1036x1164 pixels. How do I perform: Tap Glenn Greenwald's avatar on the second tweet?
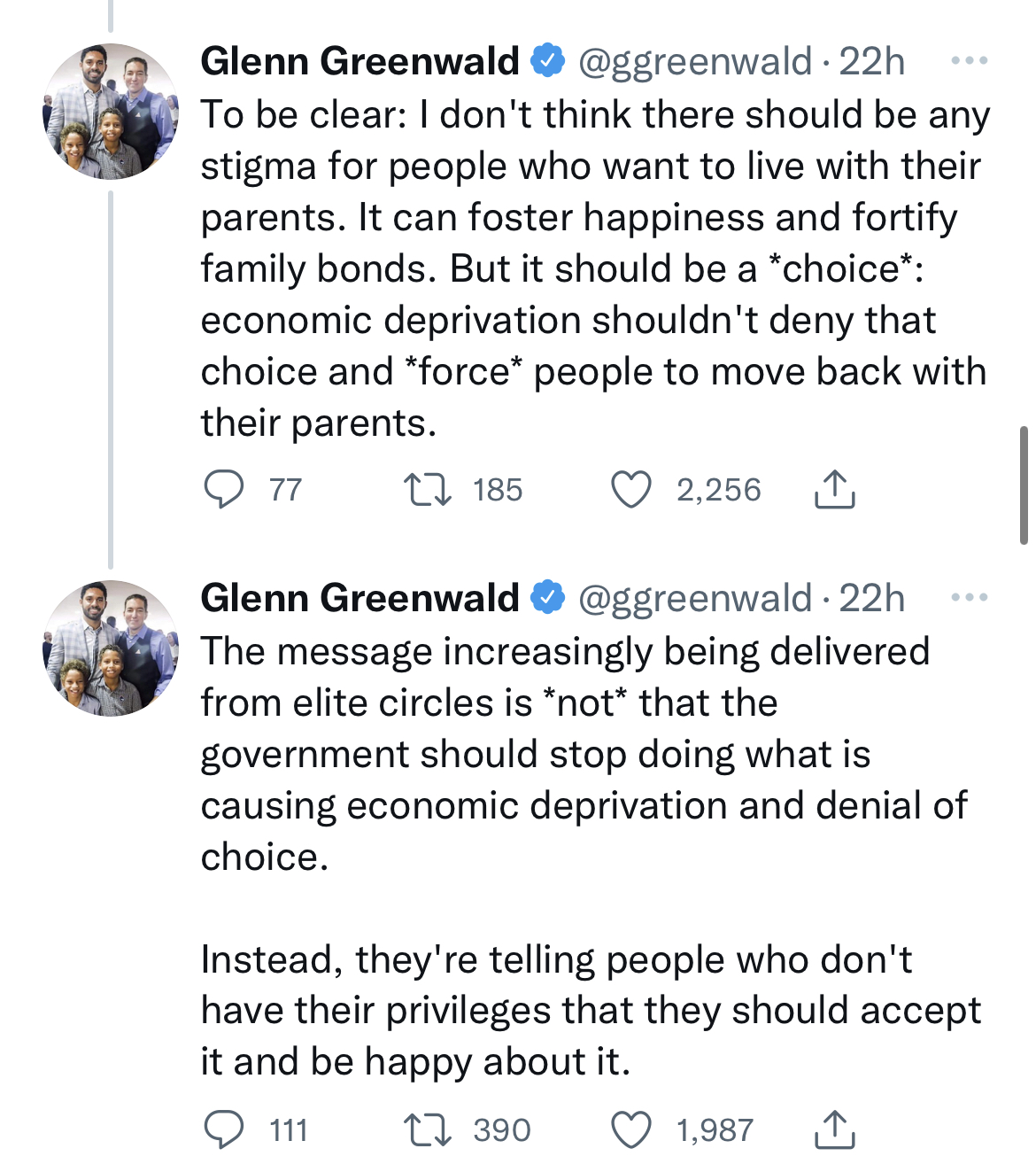coord(111,648)
